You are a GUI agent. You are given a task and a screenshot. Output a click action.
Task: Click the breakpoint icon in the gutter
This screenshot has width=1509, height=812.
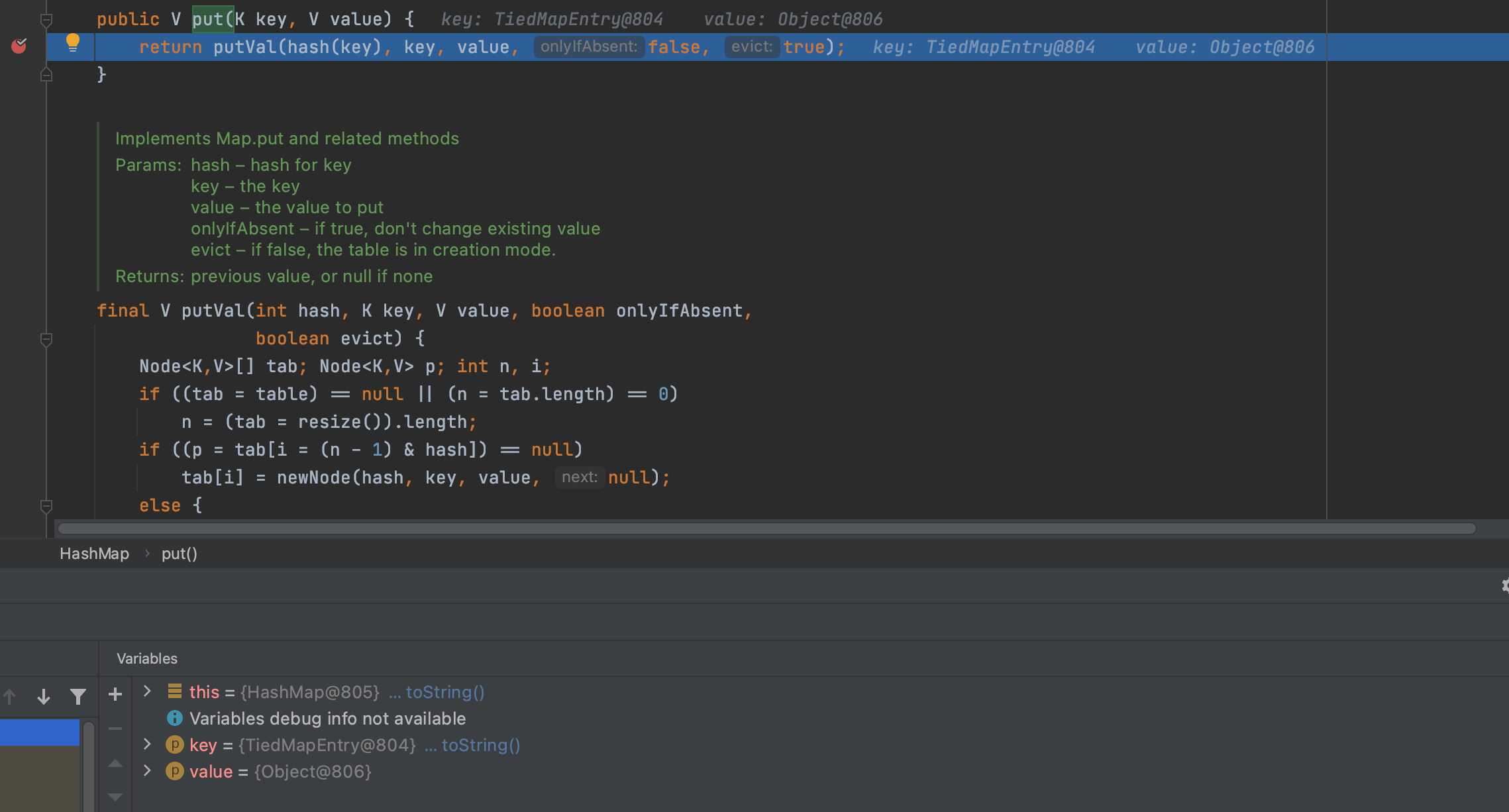point(19,46)
